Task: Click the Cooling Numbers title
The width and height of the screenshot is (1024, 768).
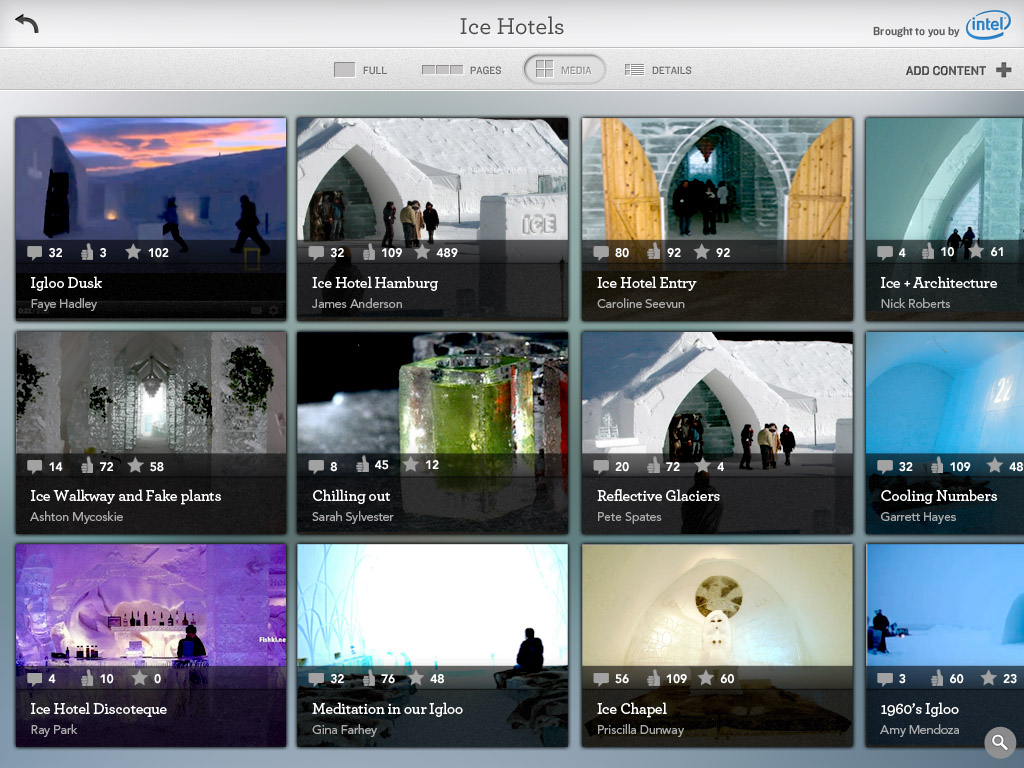Action: click(938, 496)
